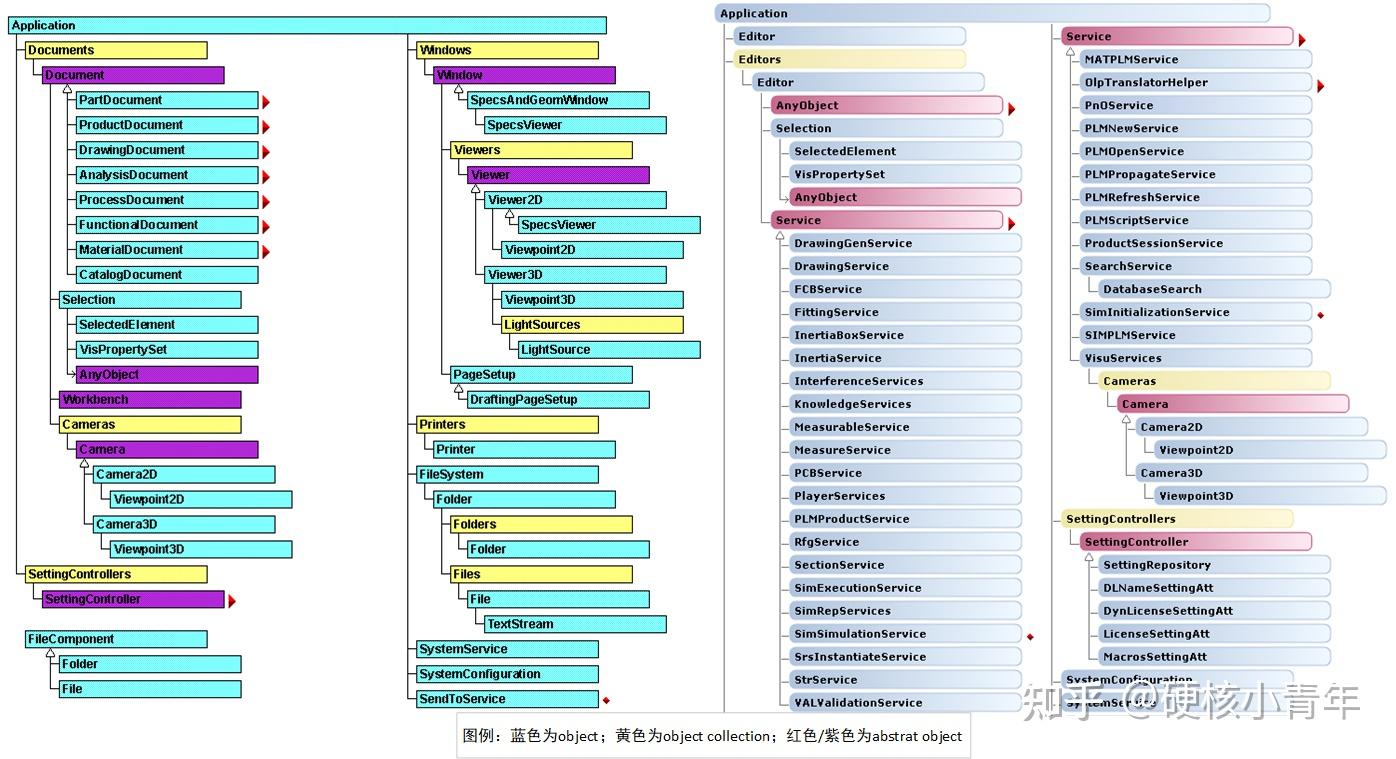
Task: Select the SendToService box
Action: coord(507,699)
